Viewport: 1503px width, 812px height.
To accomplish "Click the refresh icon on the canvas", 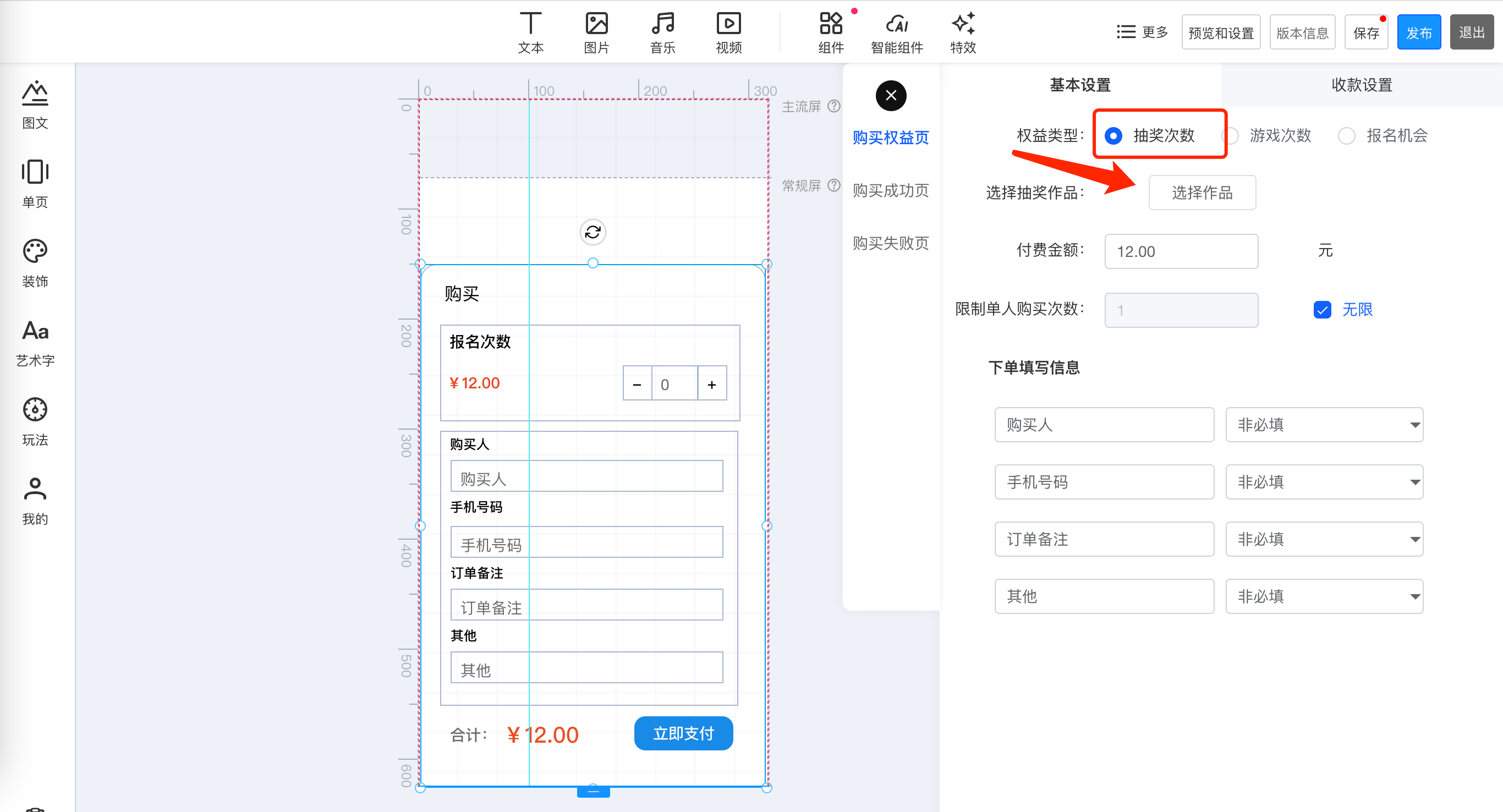I will [x=592, y=232].
